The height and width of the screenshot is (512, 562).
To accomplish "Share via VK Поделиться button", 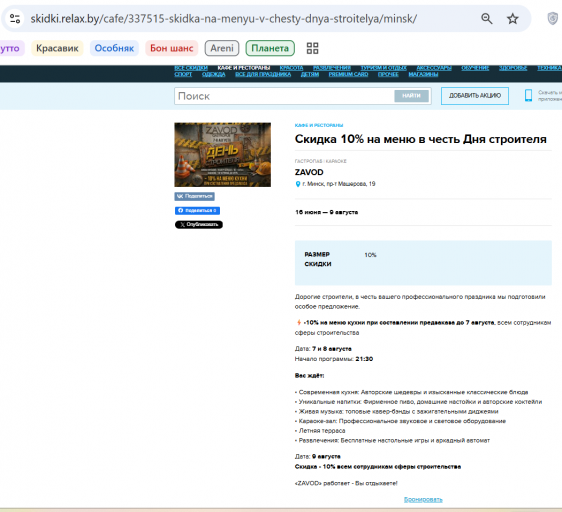I will [195, 196].
